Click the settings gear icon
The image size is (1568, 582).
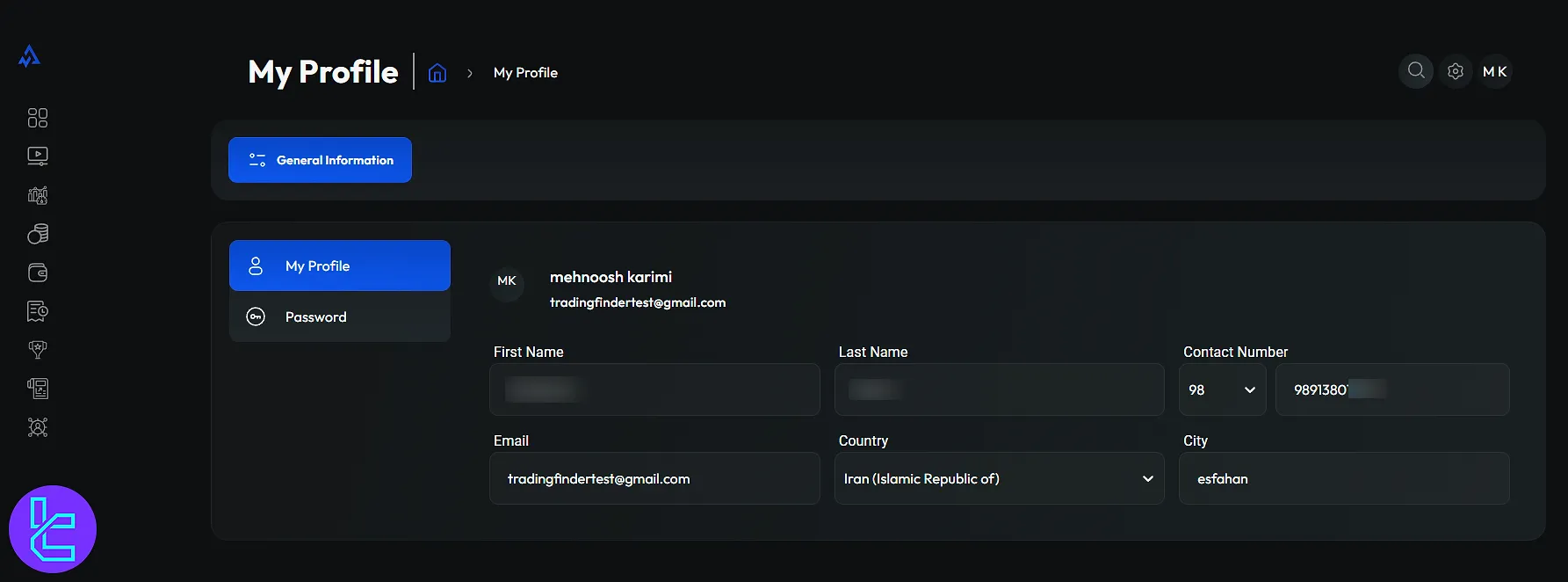coord(1456,71)
